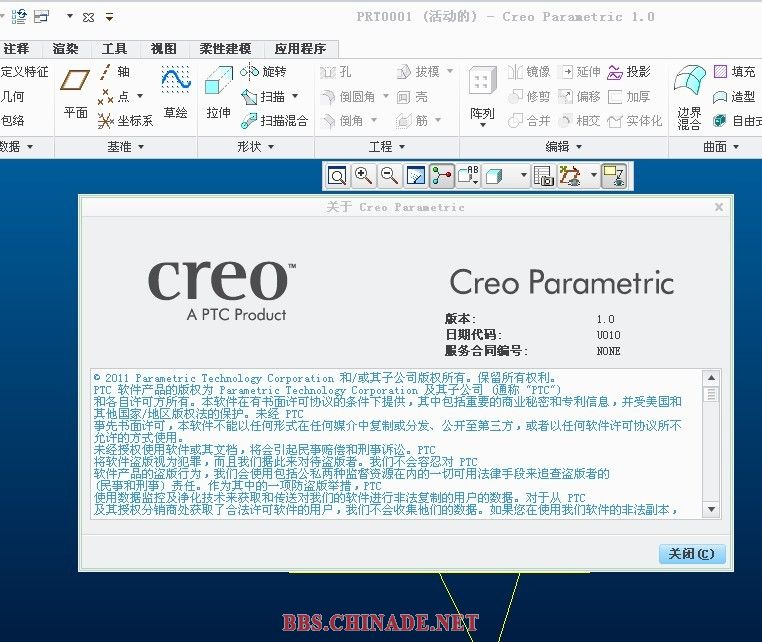Expand the 扫描 dropdown arrow
The image size is (762, 642).
[295, 96]
